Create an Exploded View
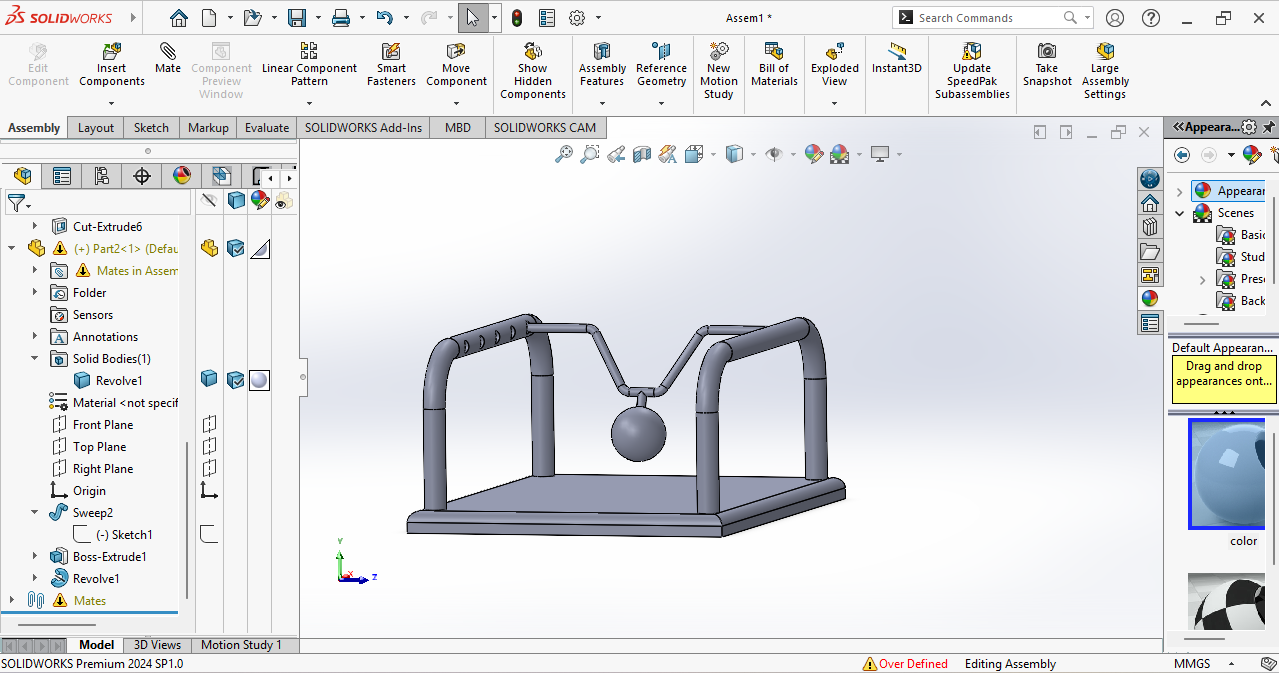The height and width of the screenshot is (673, 1279). click(x=835, y=64)
